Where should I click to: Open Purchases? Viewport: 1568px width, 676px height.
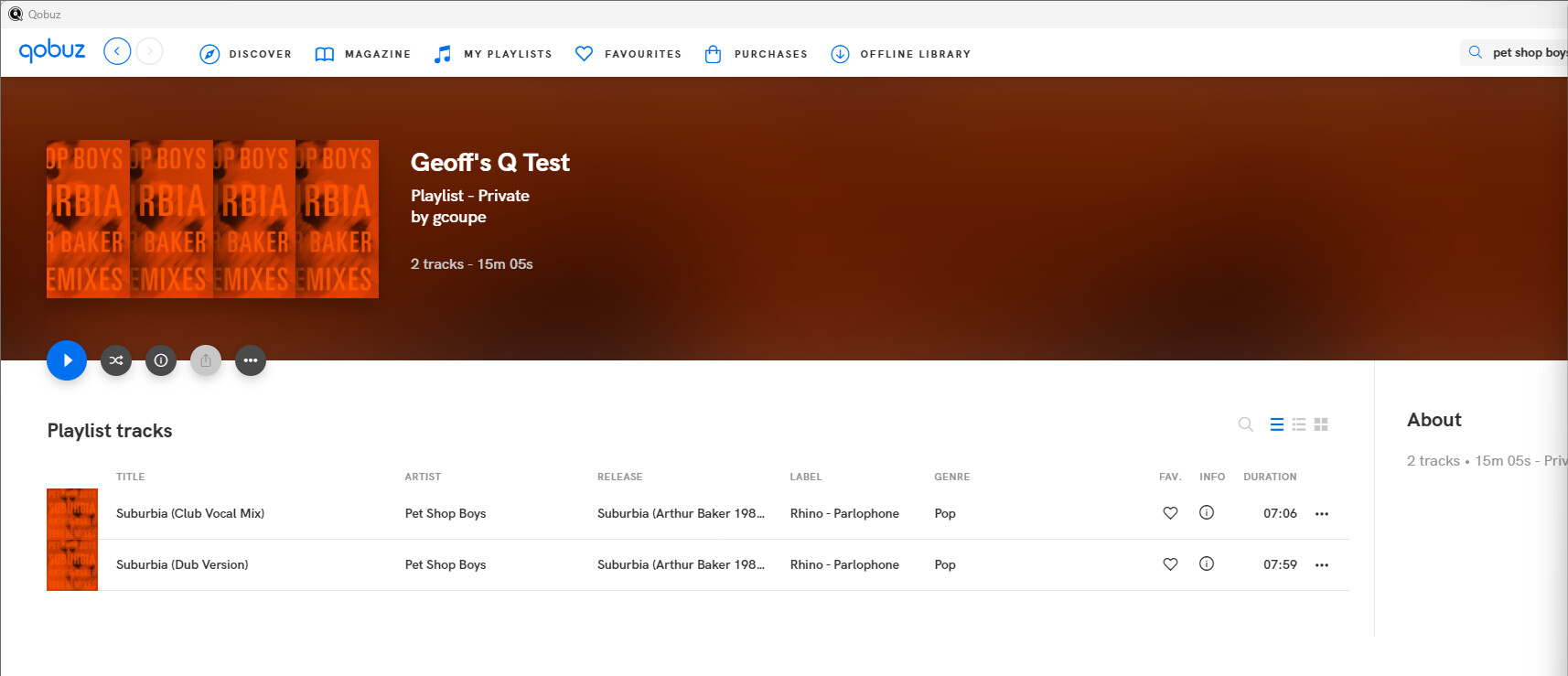[757, 54]
